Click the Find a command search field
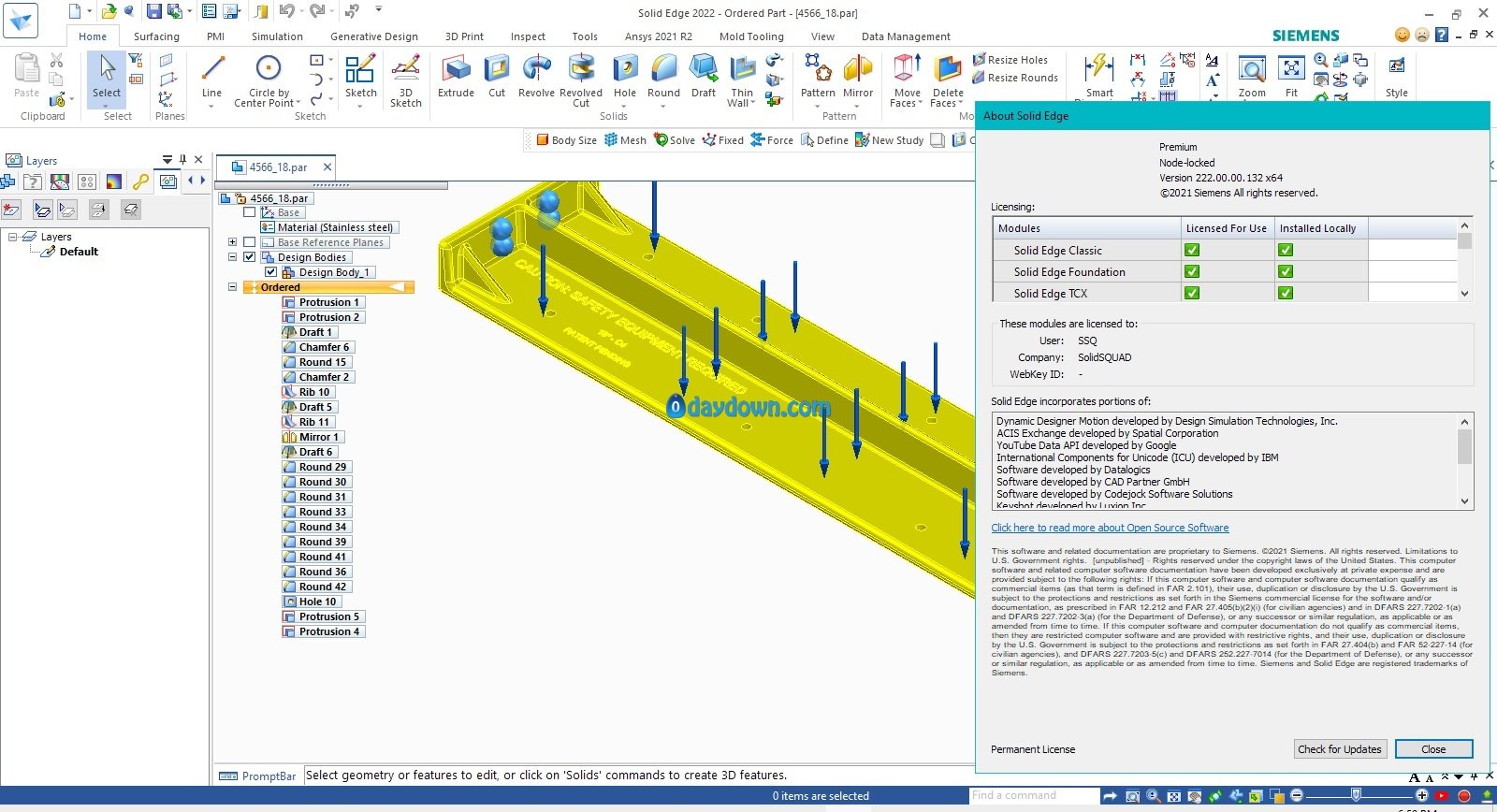This screenshot has height=812, width=1497. 1033,795
